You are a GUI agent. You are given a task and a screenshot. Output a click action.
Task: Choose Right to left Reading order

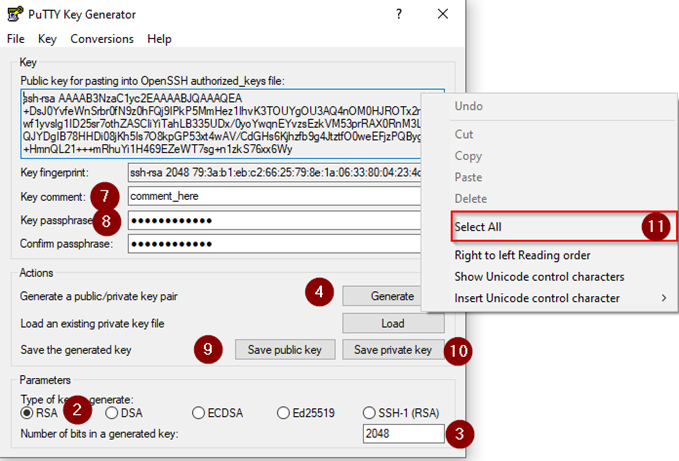549,255
